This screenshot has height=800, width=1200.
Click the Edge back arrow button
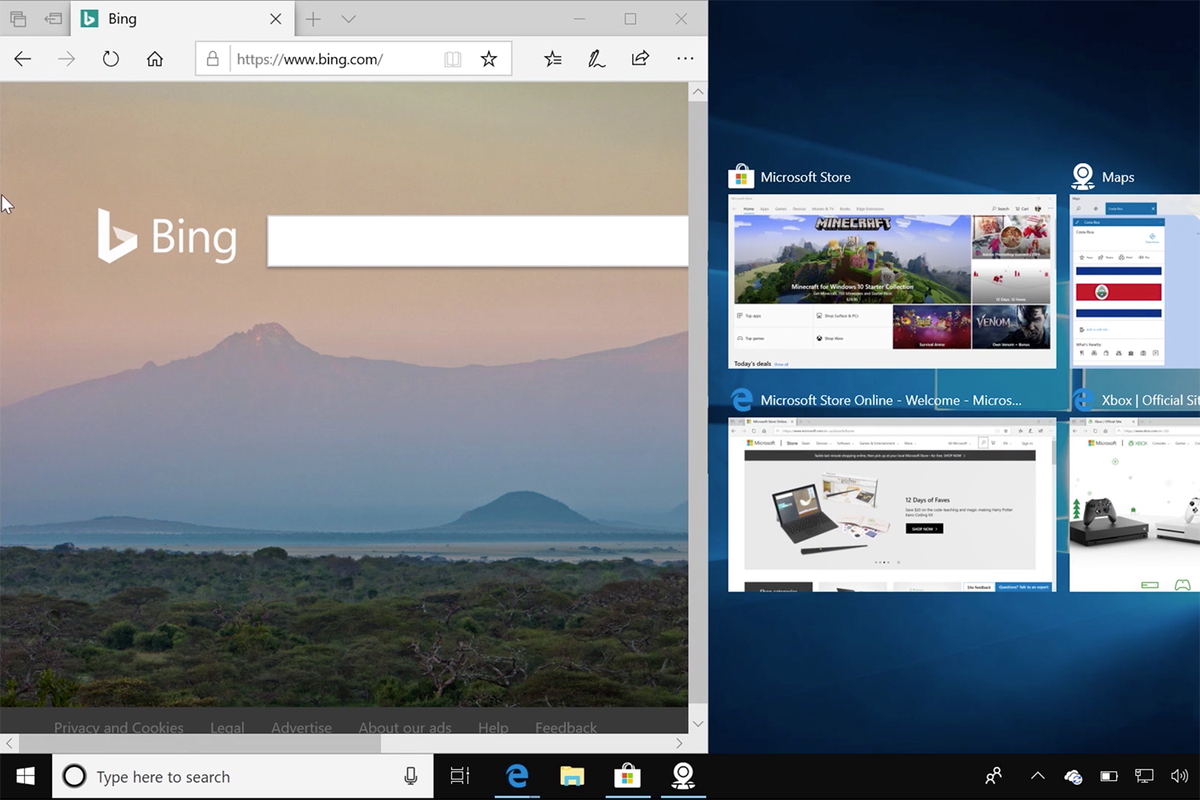(22, 59)
